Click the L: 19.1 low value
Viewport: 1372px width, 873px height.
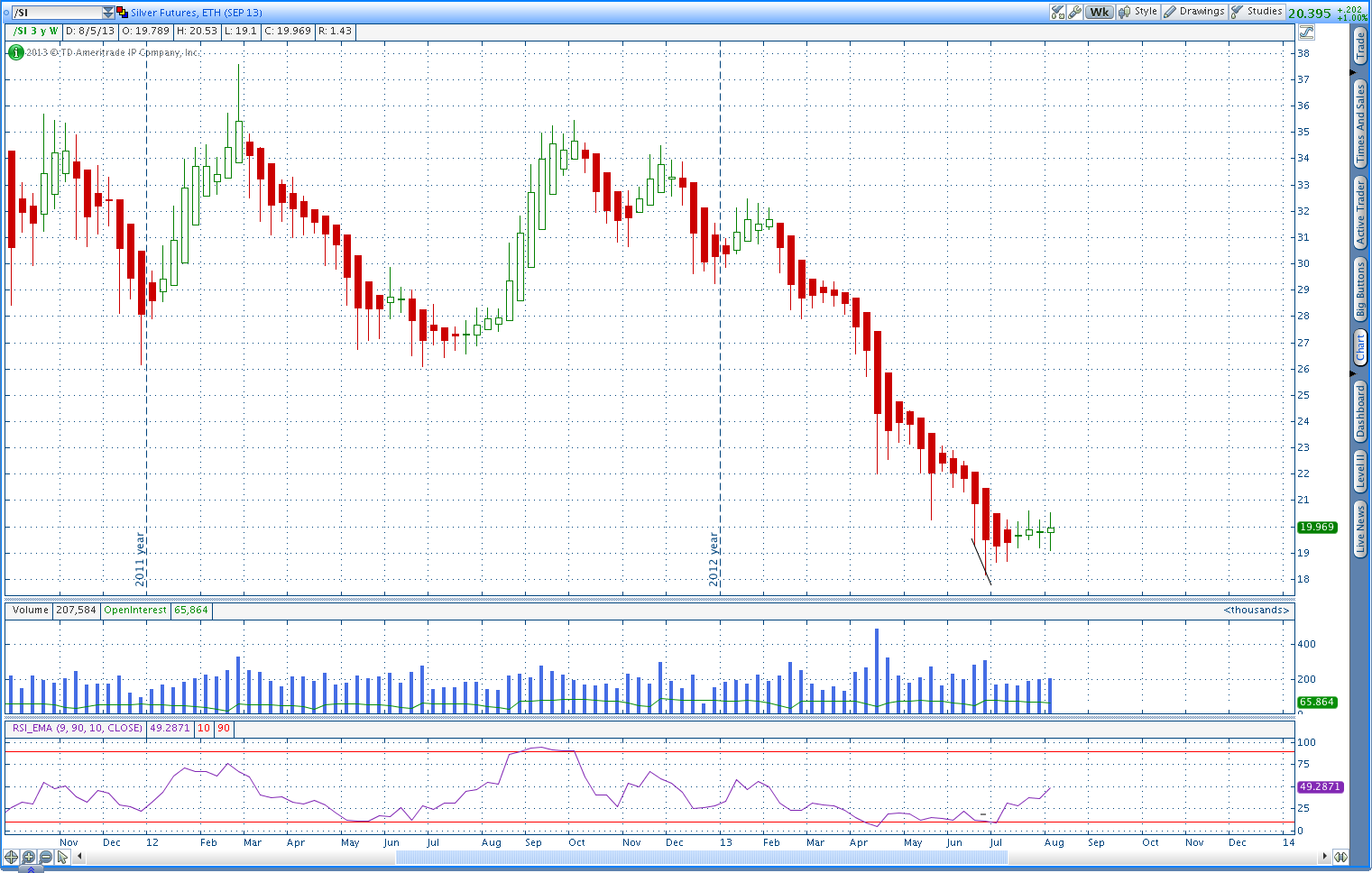tap(241, 31)
